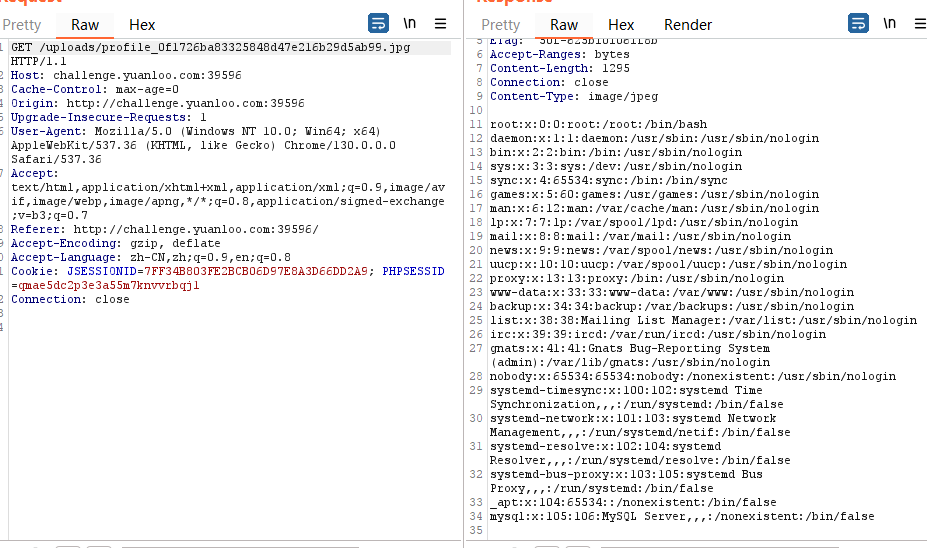Click the mysql:x:105:106 response line
Screen dimensions: 927x548
click(682, 517)
